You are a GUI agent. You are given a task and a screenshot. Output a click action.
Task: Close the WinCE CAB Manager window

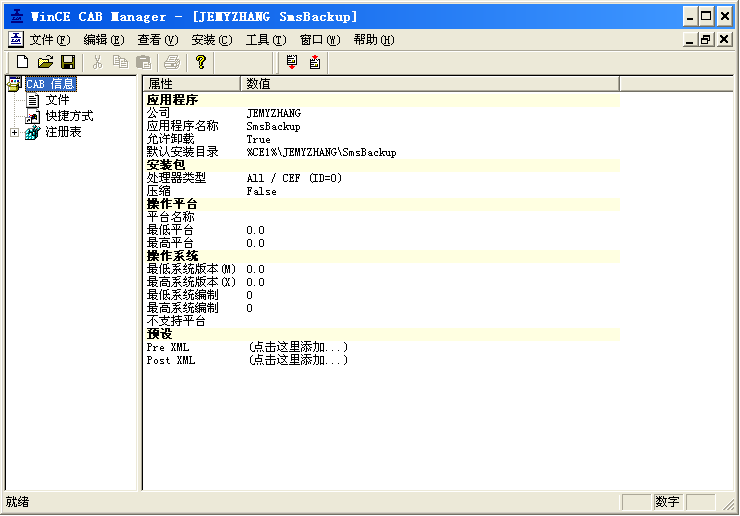[724, 17]
